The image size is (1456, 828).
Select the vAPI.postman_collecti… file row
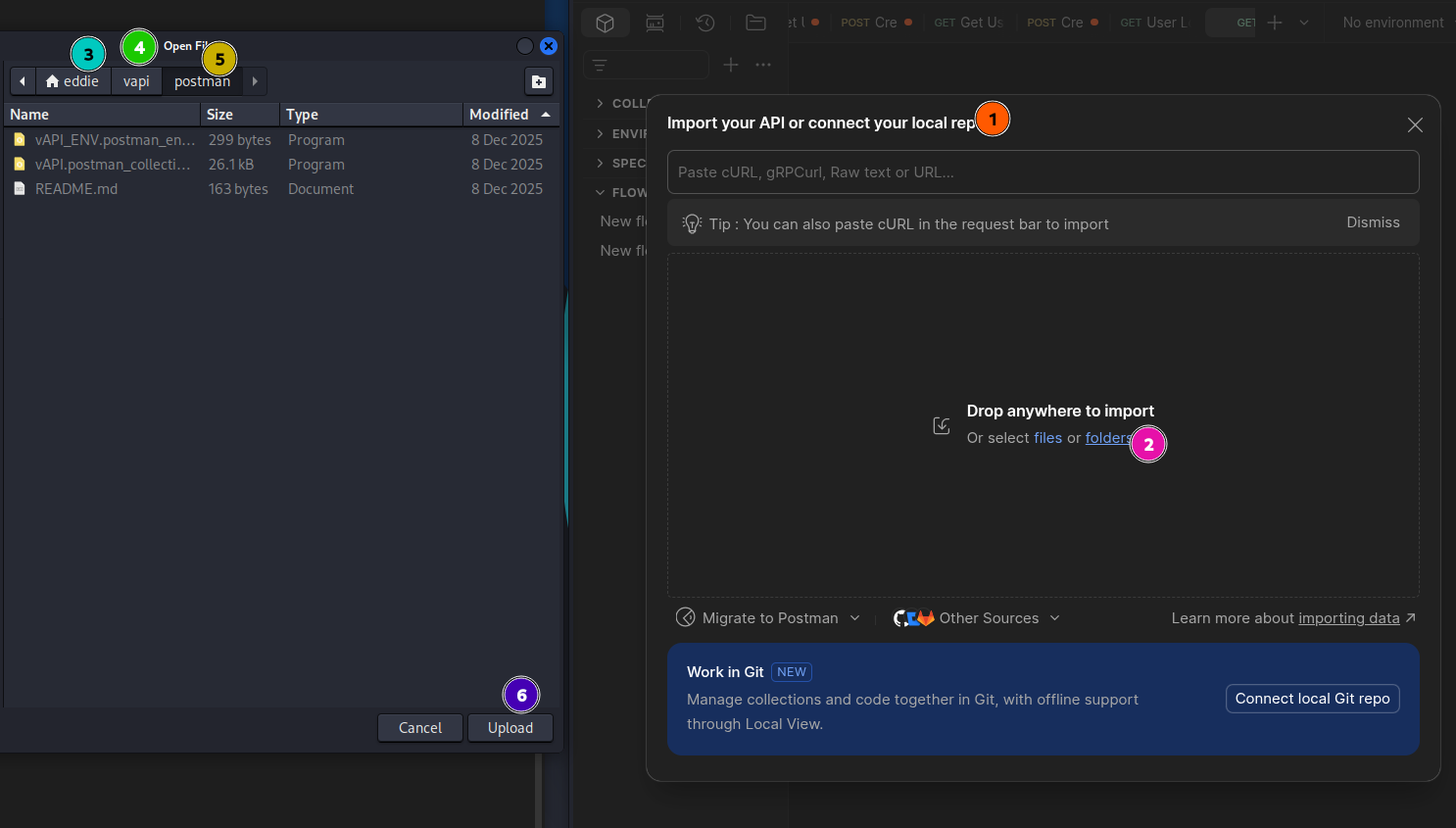point(281,165)
